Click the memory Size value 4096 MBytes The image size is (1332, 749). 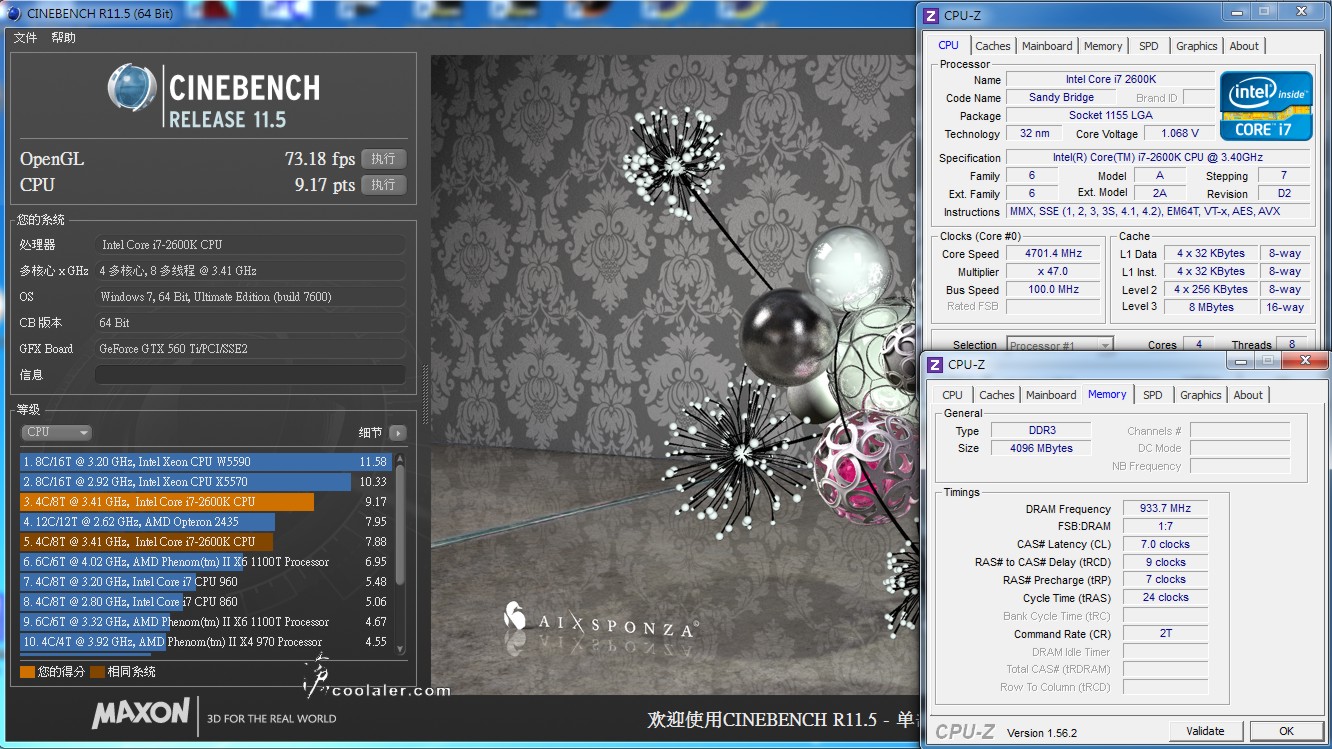1041,449
